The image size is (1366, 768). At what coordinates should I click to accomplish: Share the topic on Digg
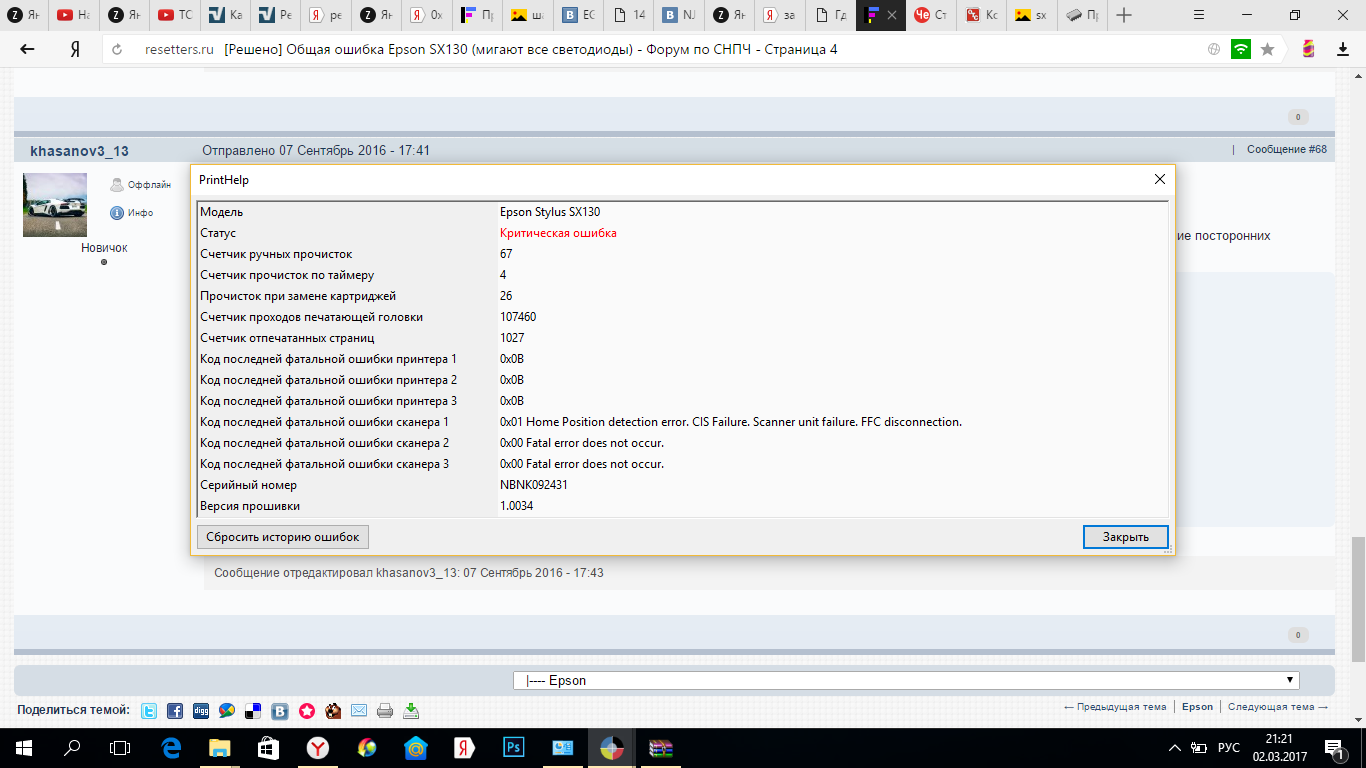(201, 711)
